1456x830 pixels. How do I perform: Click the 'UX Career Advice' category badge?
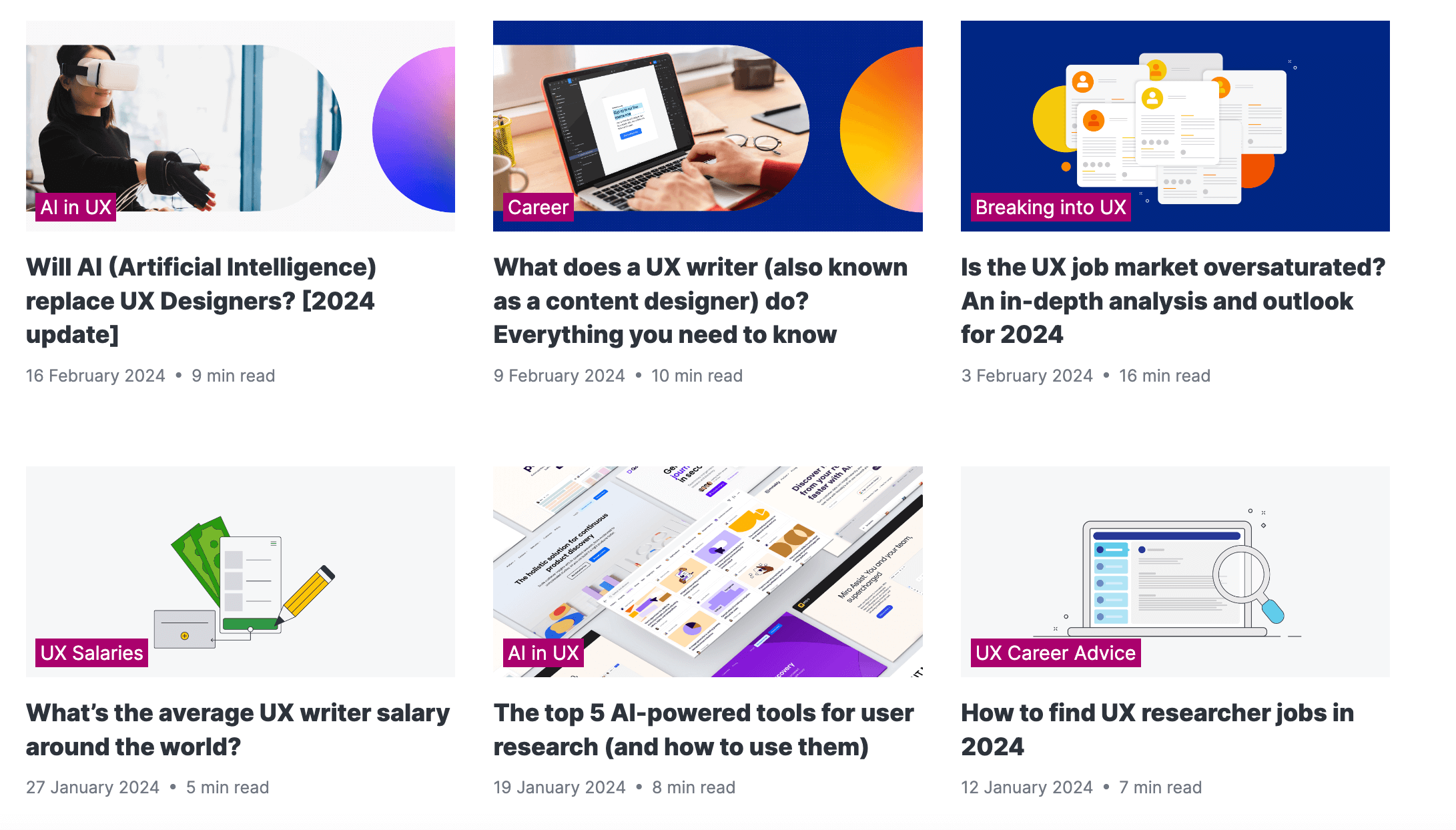click(1053, 653)
